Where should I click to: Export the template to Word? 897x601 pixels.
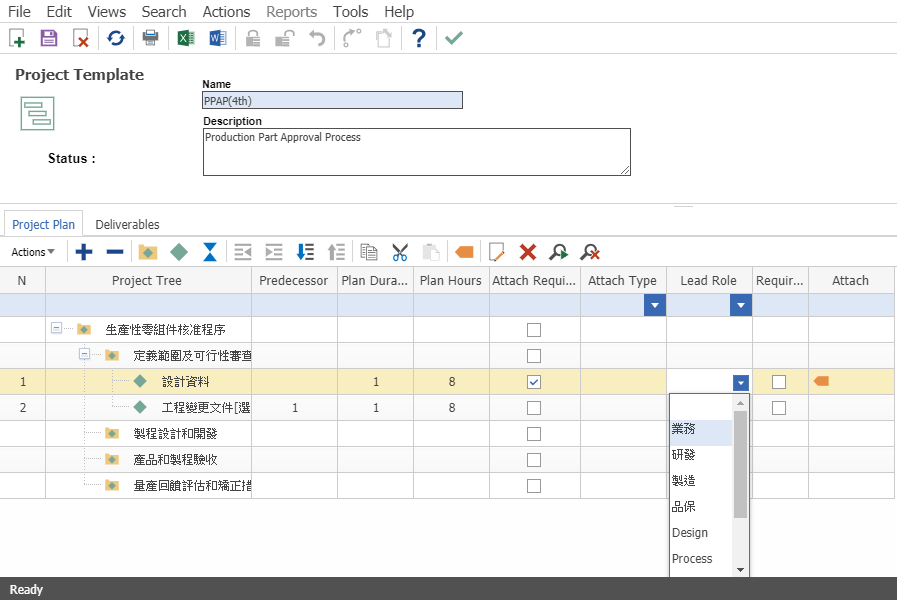tap(217, 37)
